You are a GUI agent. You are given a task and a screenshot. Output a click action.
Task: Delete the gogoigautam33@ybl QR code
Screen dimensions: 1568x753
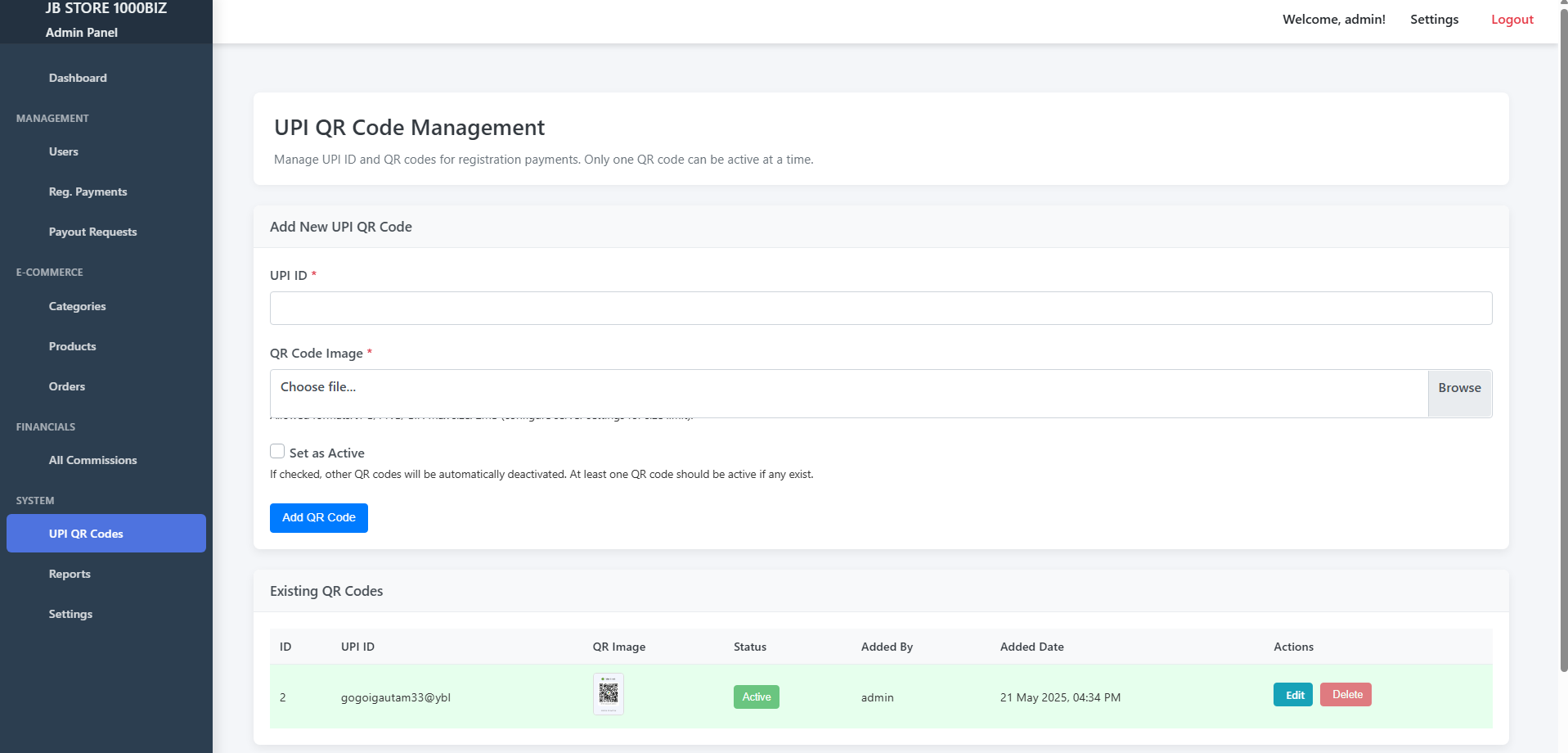click(1346, 695)
